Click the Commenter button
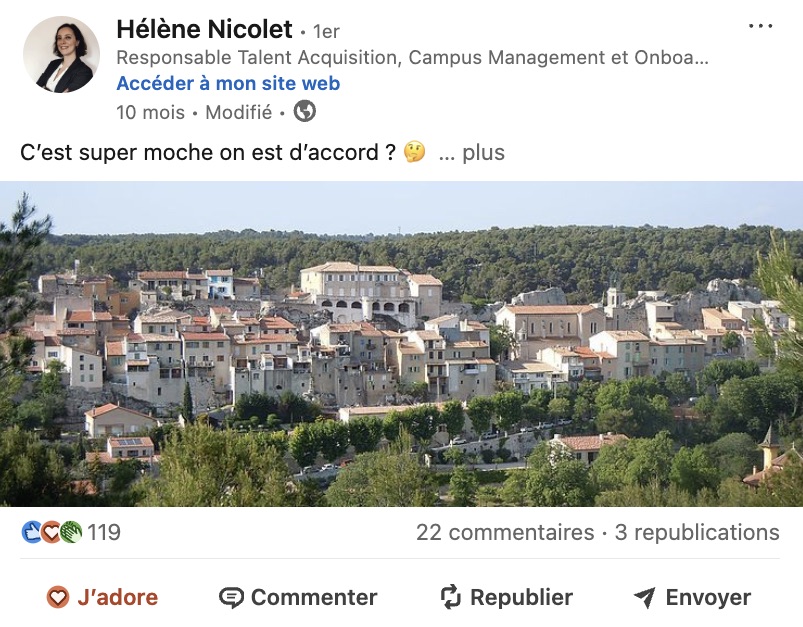 (298, 597)
